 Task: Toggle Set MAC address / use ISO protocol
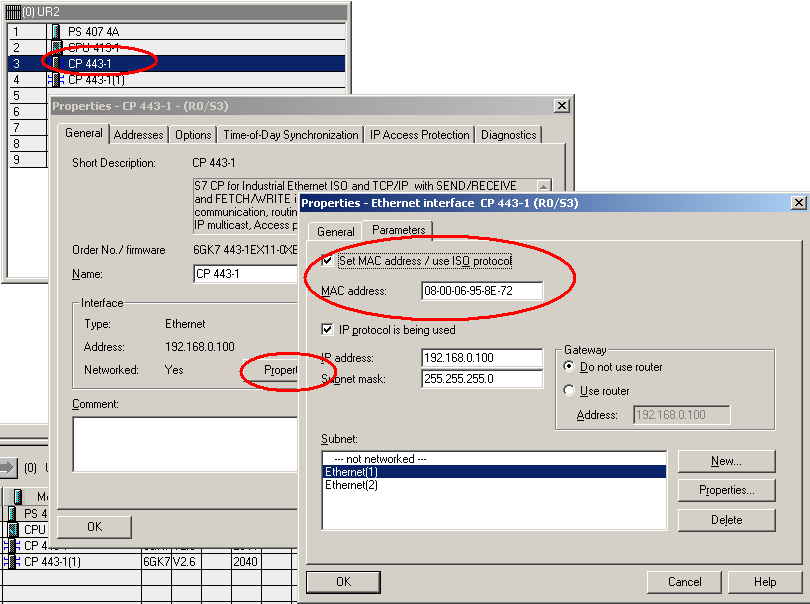(x=328, y=261)
